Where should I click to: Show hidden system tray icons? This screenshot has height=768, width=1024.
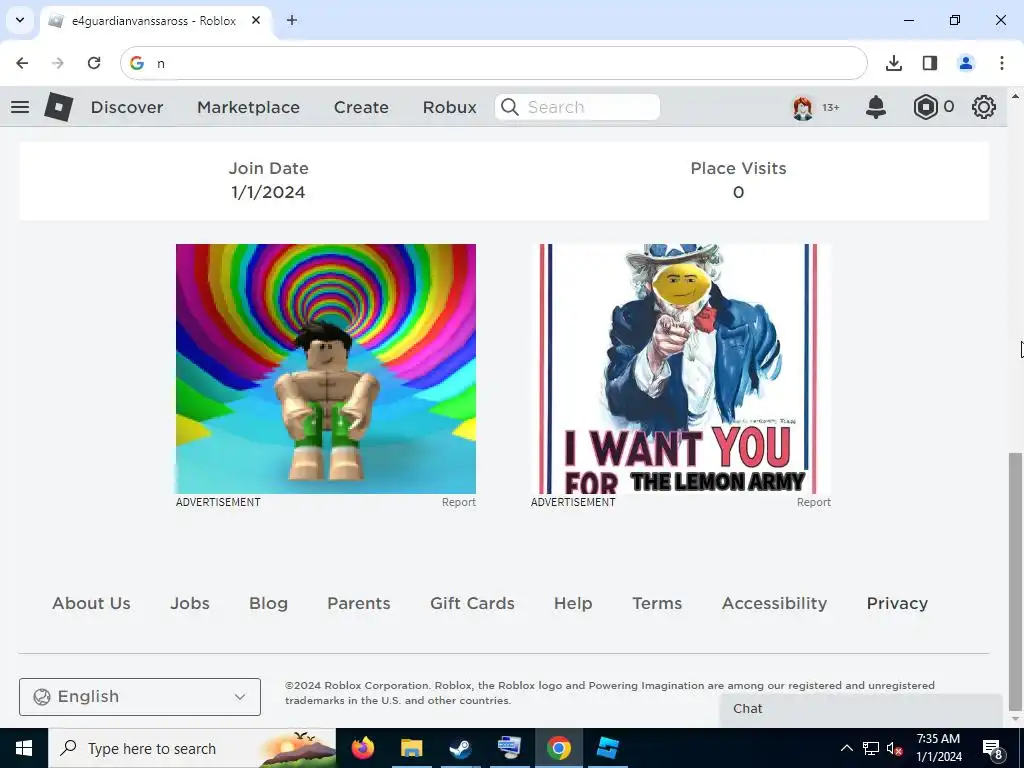pyautogui.click(x=846, y=748)
